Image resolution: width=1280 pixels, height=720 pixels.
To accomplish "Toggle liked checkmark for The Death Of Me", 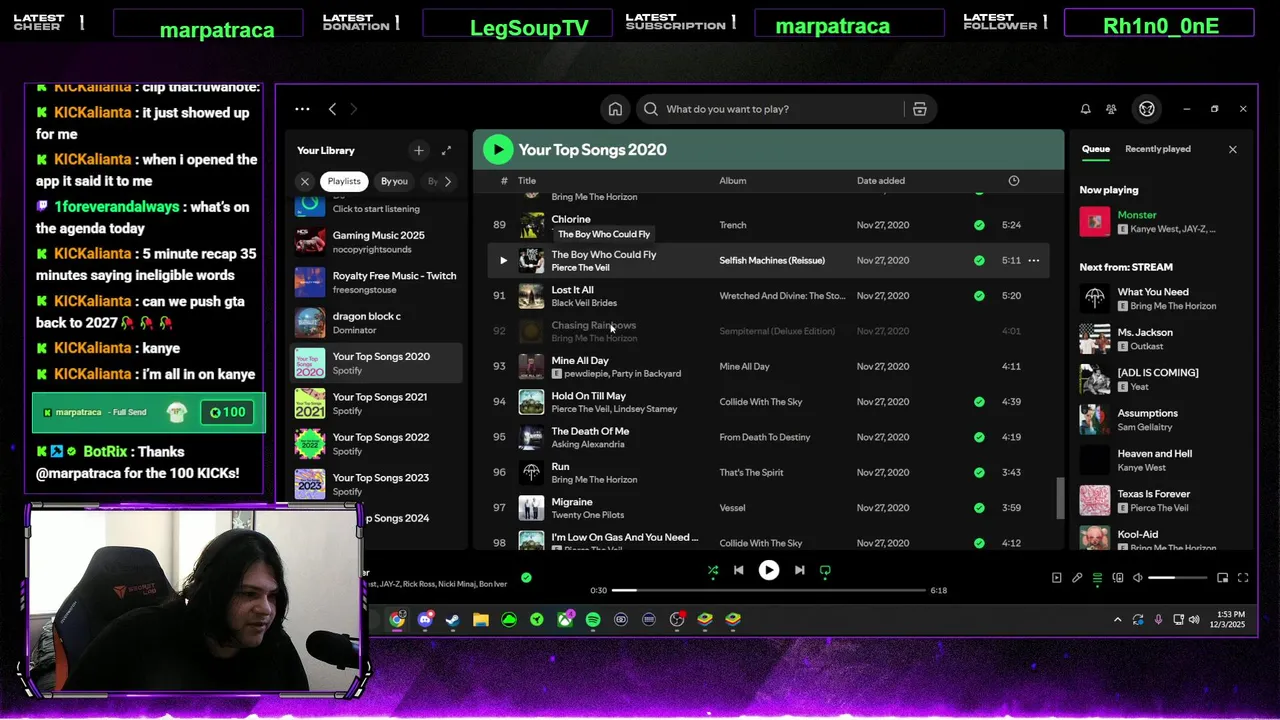I will point(979,437).
